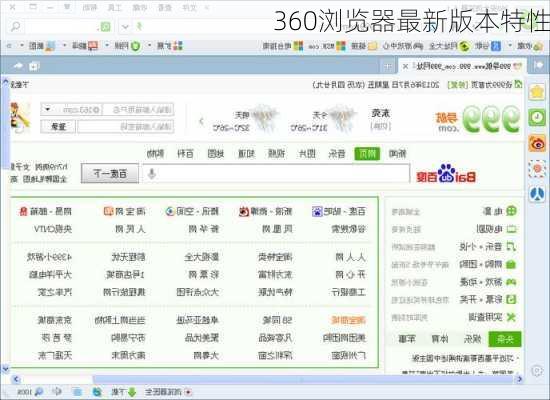Switch to the 军事 news tab
This screenshot has height=400, width=550.
tap(407, 339)
